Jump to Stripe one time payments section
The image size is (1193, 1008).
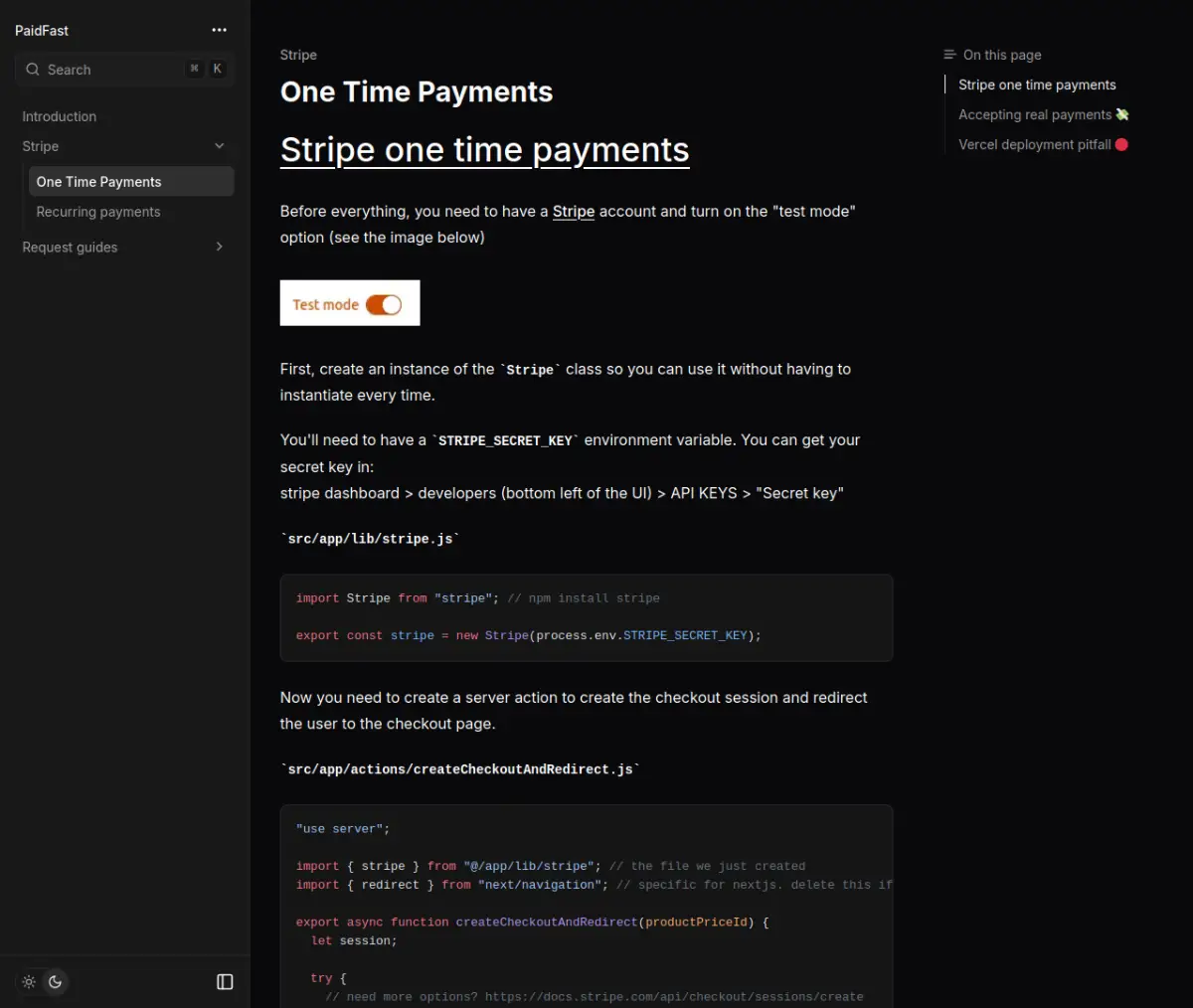[1037, 84]
